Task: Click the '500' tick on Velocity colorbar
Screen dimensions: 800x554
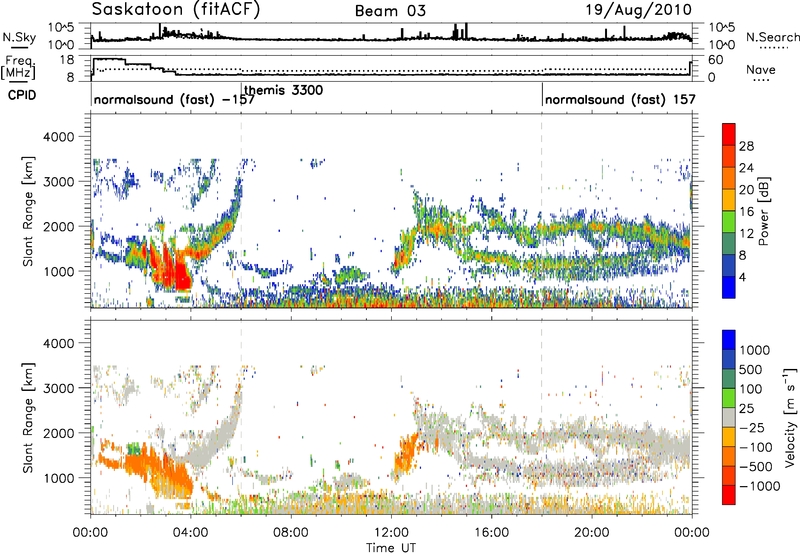Action: tap(751, 369)
